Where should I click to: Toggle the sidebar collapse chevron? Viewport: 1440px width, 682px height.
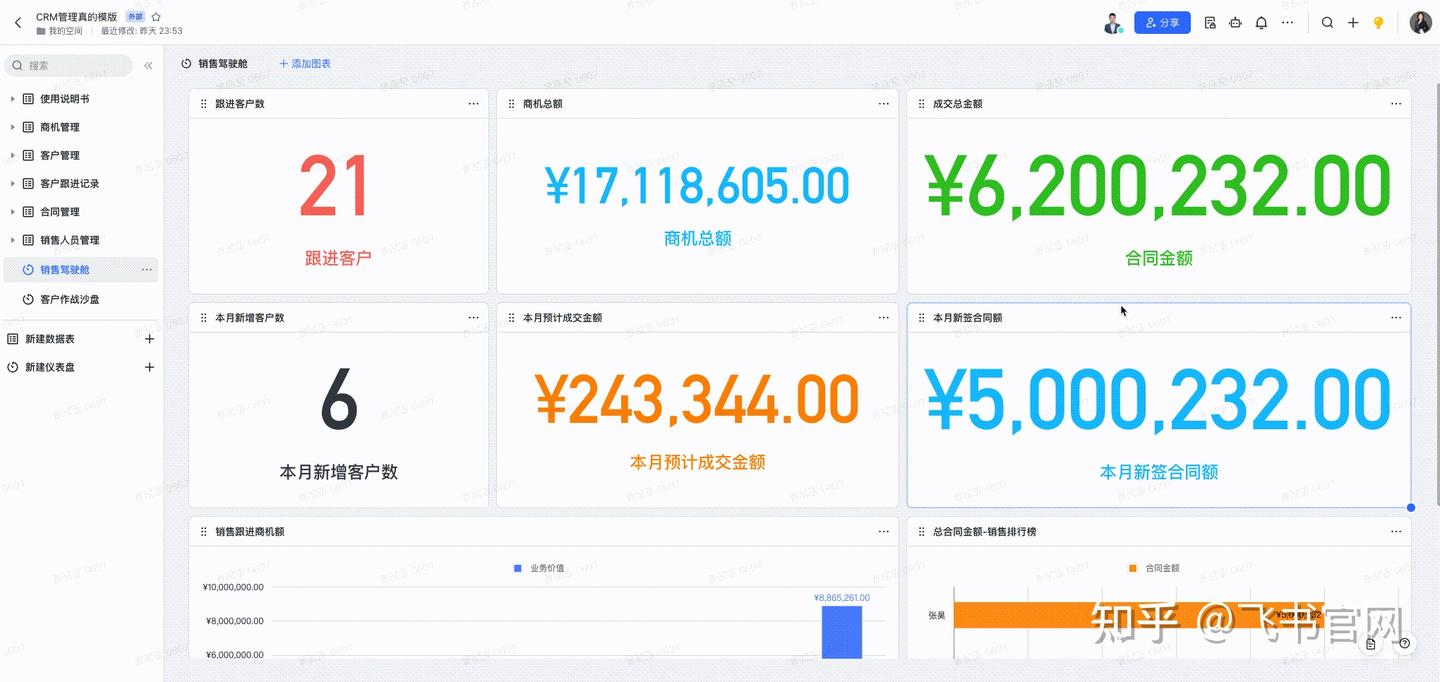point(148,65)
